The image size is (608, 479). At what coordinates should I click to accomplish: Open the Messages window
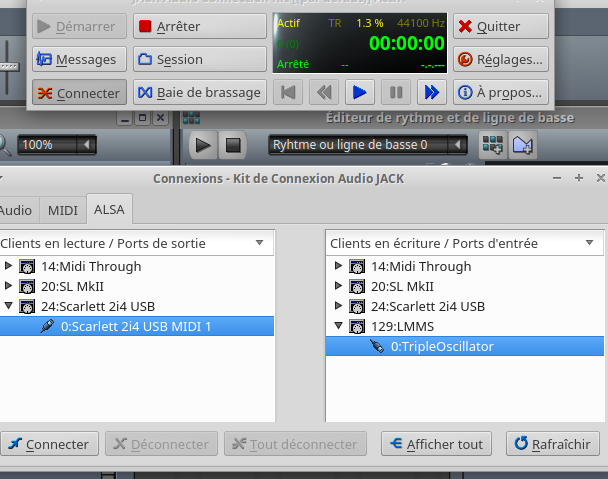79,59
